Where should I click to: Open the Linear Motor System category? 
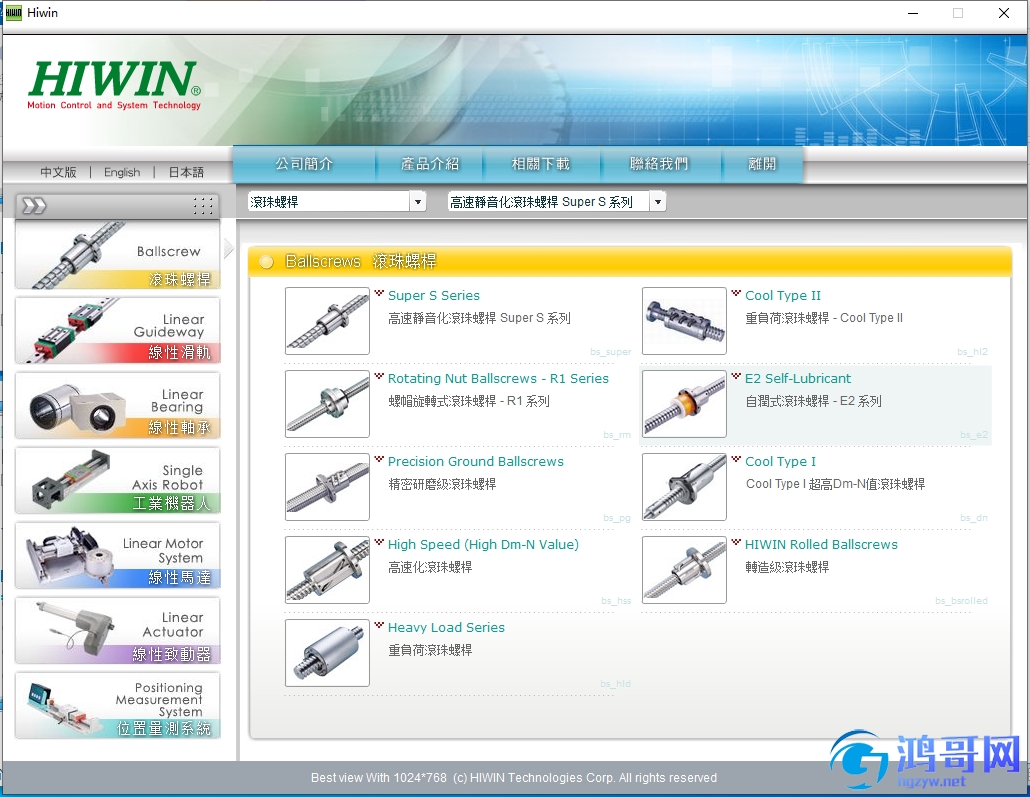(x=118, y=556)
